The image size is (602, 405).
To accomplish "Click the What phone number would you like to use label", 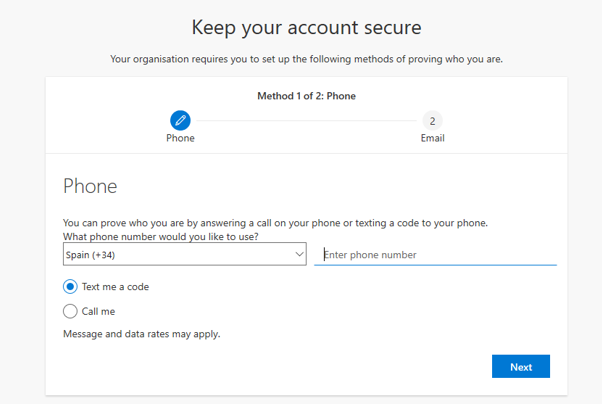I will (x=160, y=236).
